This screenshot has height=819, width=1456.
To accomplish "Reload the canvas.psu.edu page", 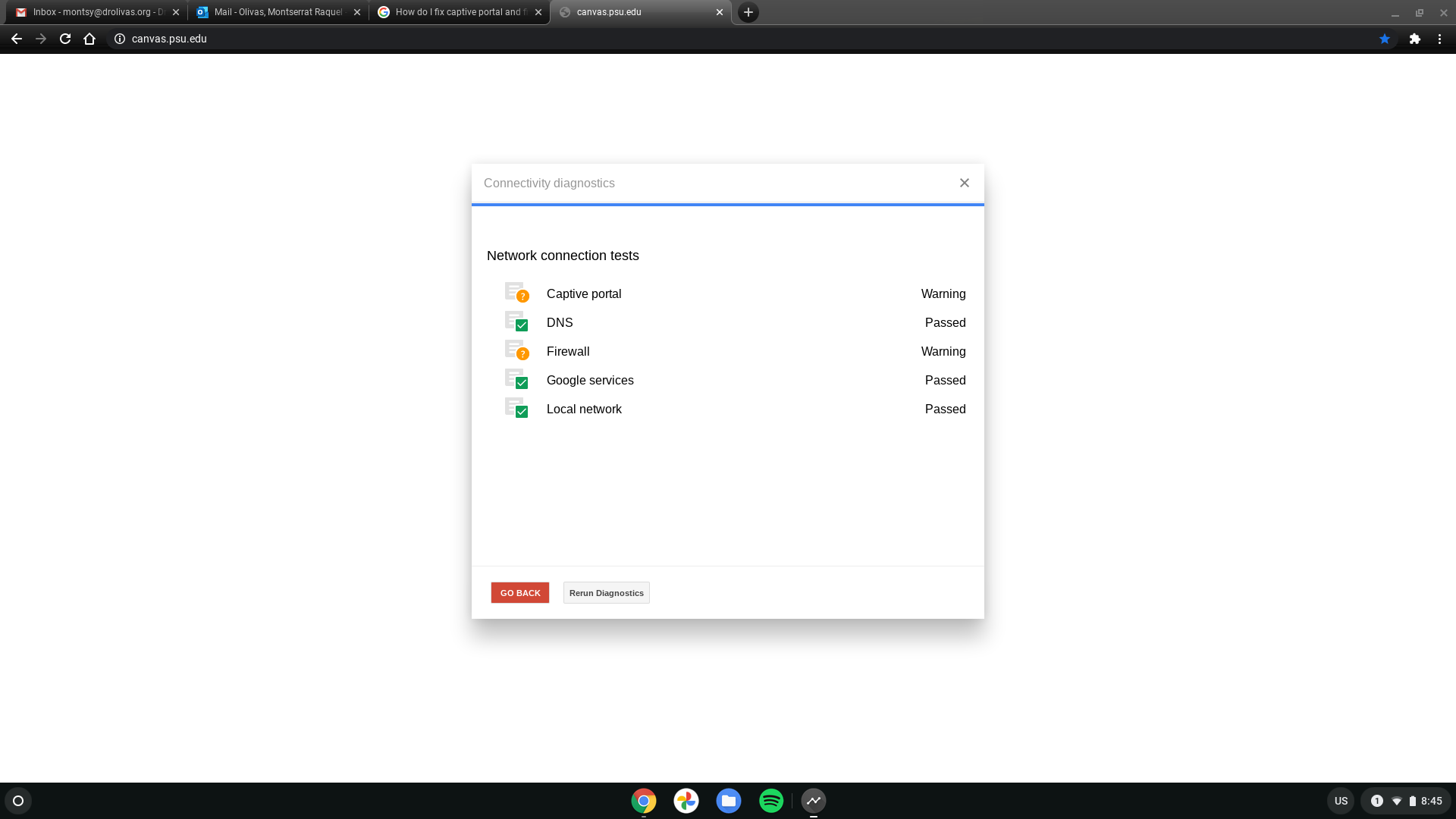I will [64, 39].
